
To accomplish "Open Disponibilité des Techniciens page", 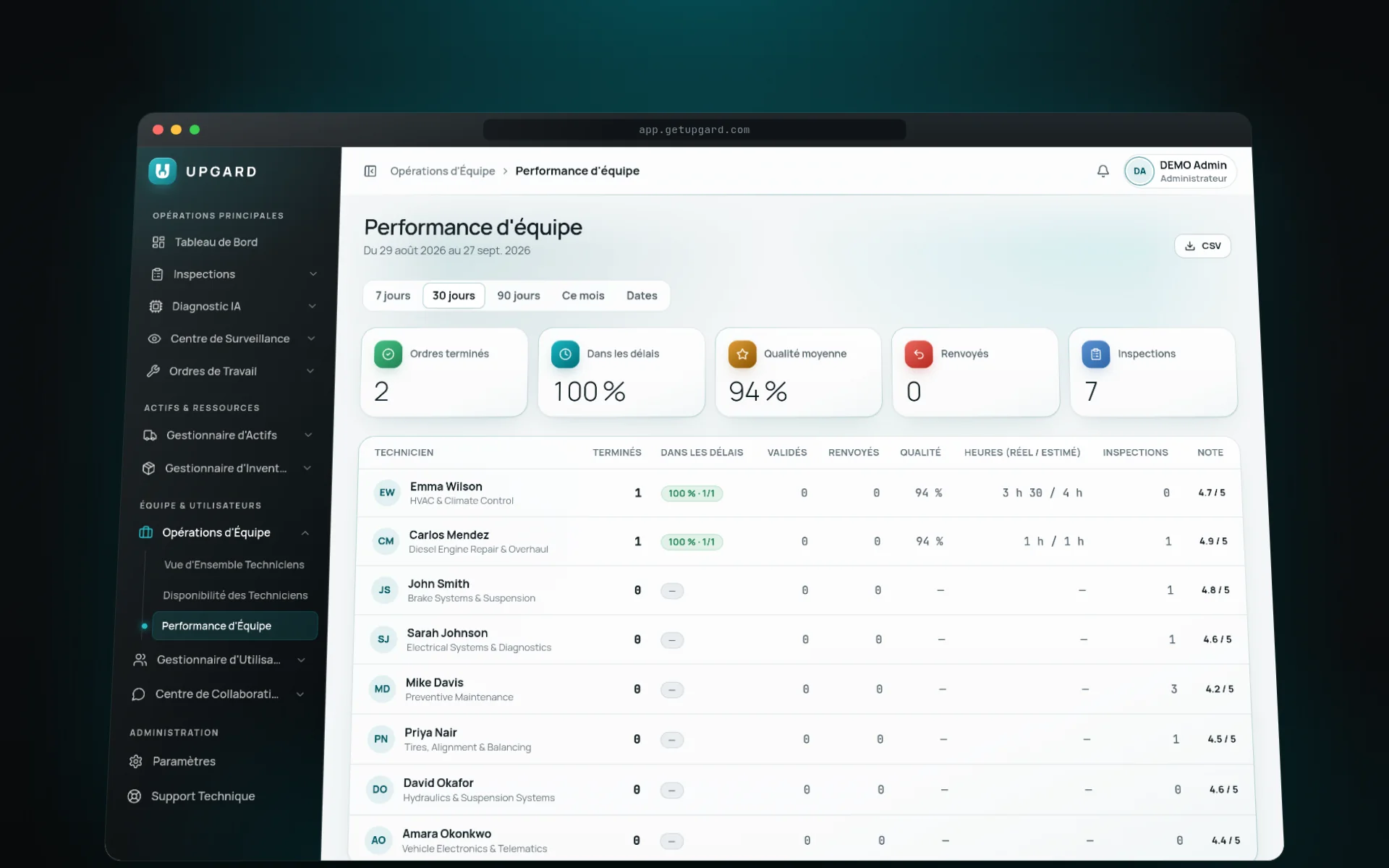I will (x=235, y=595).
